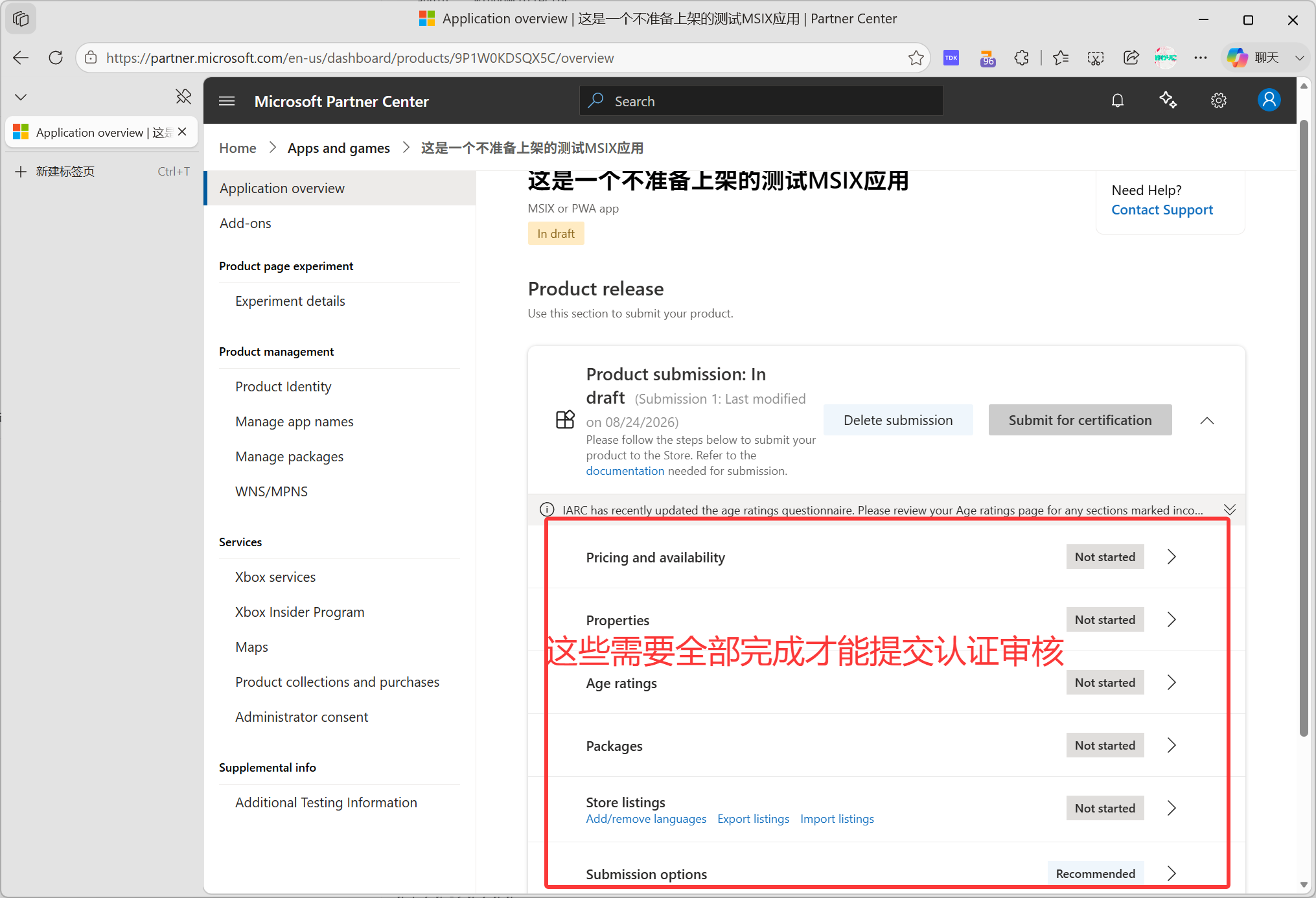
Task: Open Manage packages
Action: (x=289, y=456)
